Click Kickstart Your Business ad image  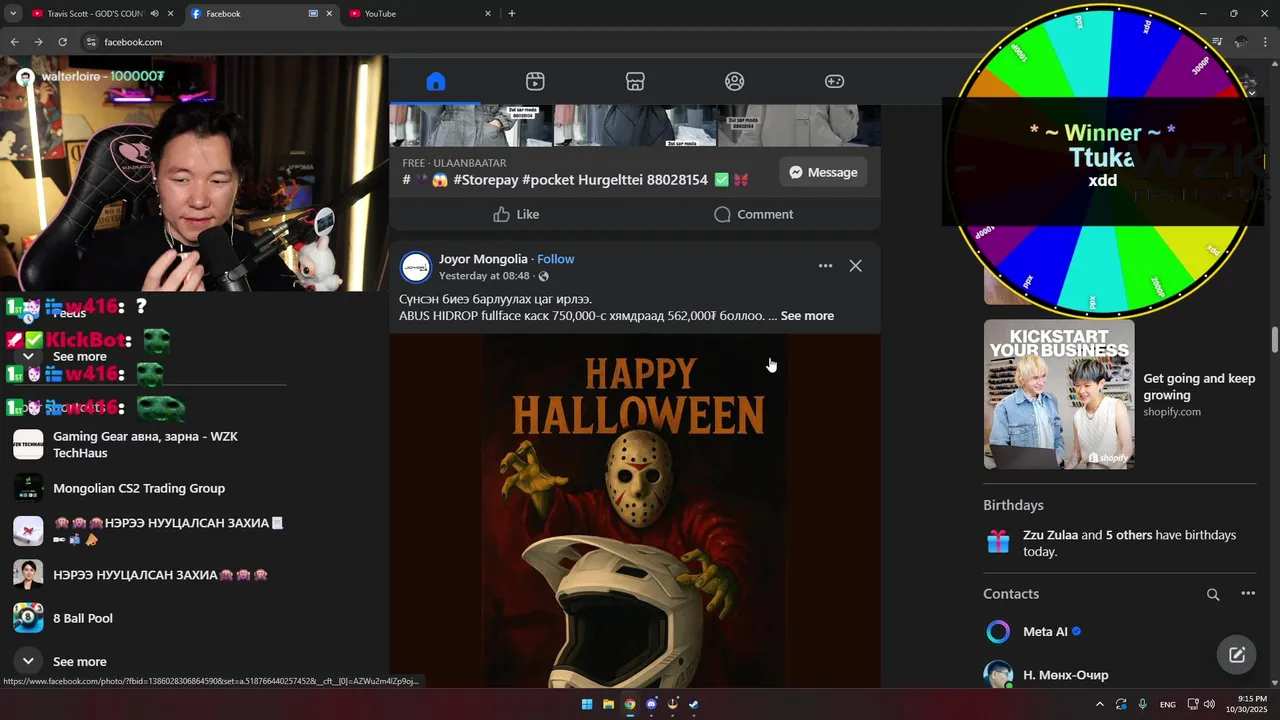(x=1059, y=394)
